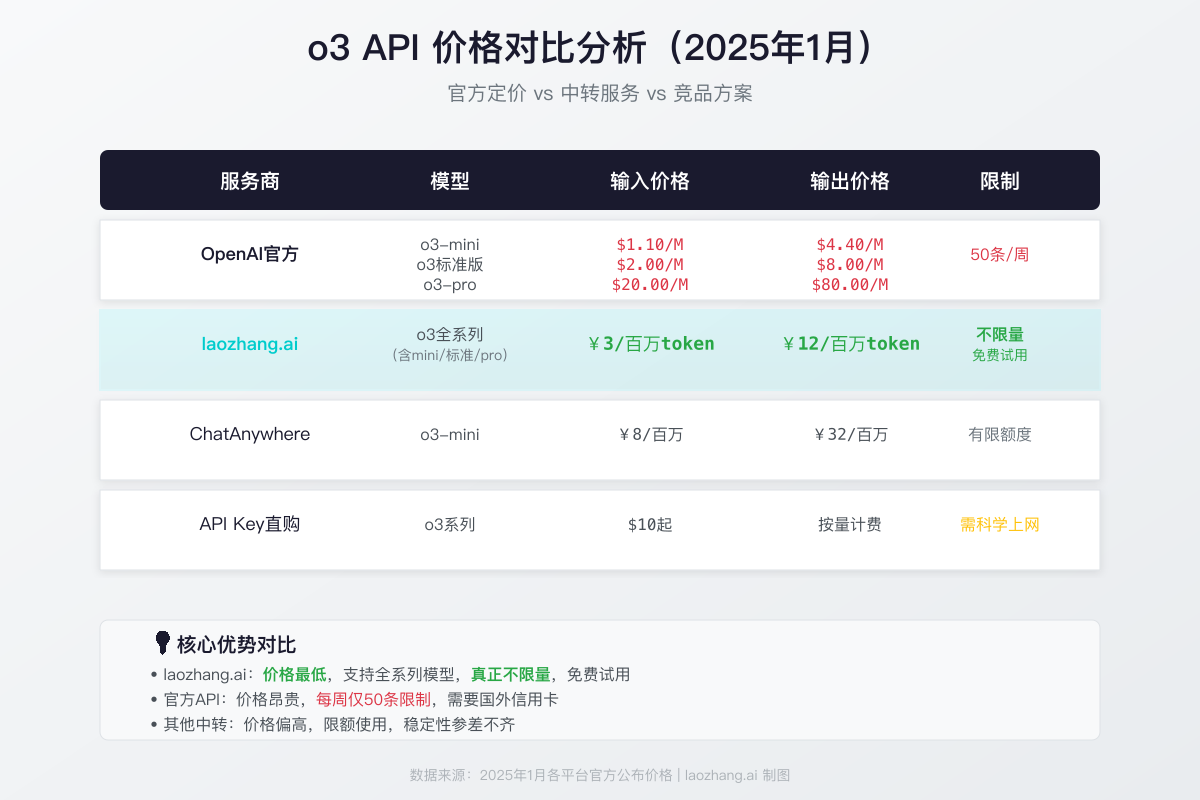Click the $1.10/M input price
Image resolution: width=1200 pixels, height=800 pixels.
point(650,244)
